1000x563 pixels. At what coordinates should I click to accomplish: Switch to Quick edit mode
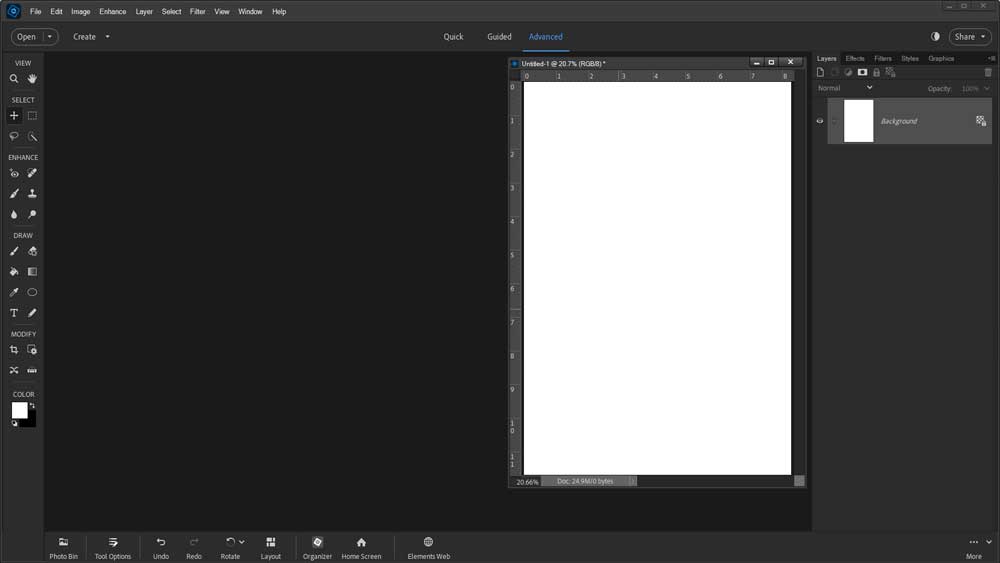tap(453, 36)
